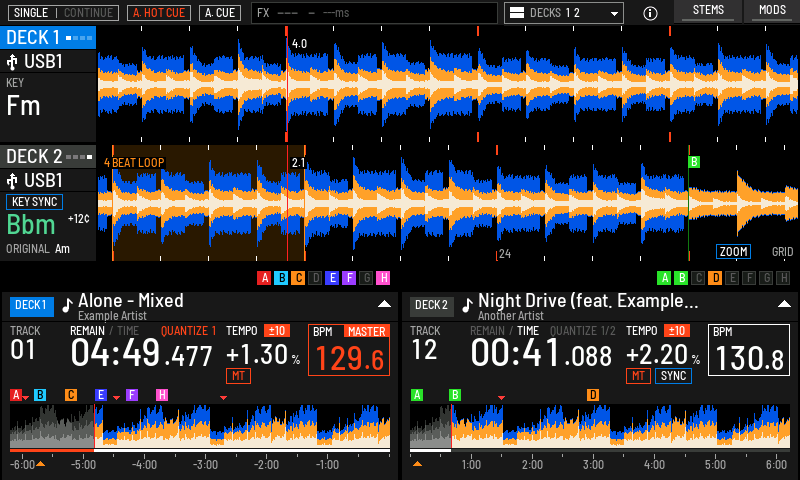Click Deck 1 key Fm display
The image size is (800, 480).
(23, 106)
